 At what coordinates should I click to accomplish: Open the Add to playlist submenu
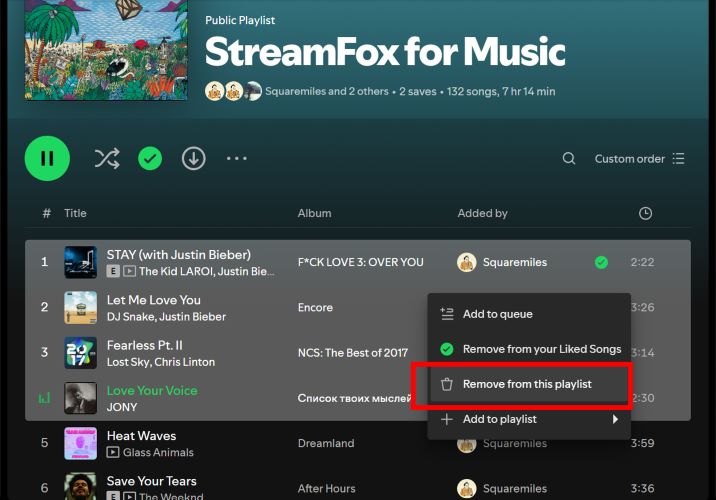click(529, 419)
